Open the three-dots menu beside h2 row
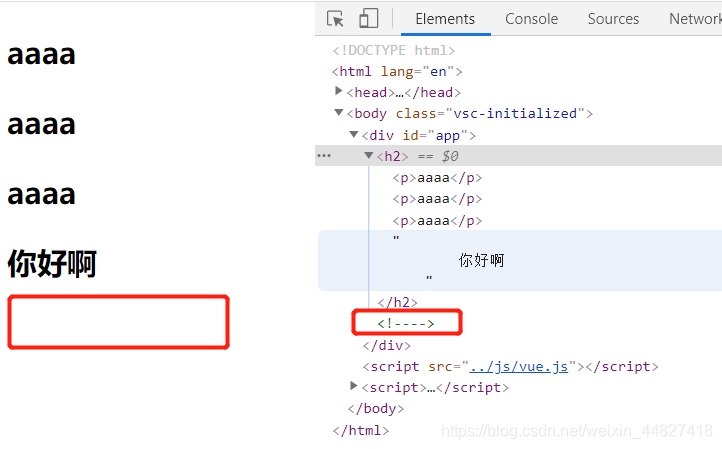 point(324,156)
